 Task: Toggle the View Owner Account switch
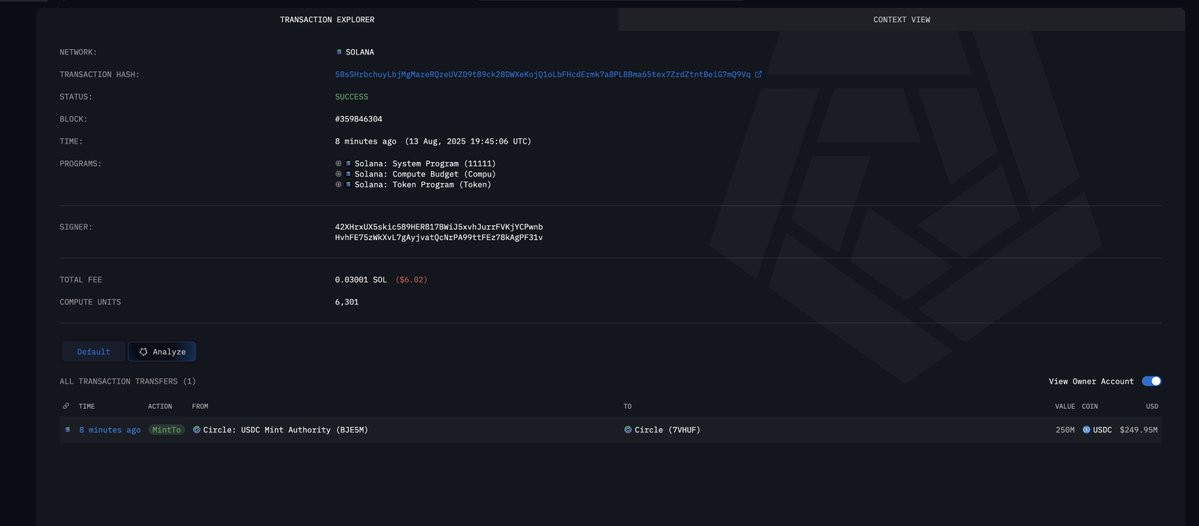pyautogui.click(x=1151, y=381)
